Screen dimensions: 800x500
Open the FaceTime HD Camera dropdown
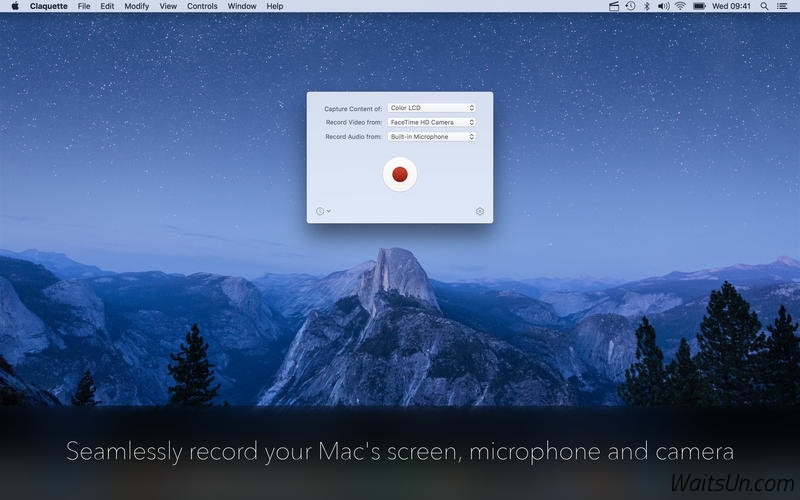pyautogui.click(x=431, y=122)
